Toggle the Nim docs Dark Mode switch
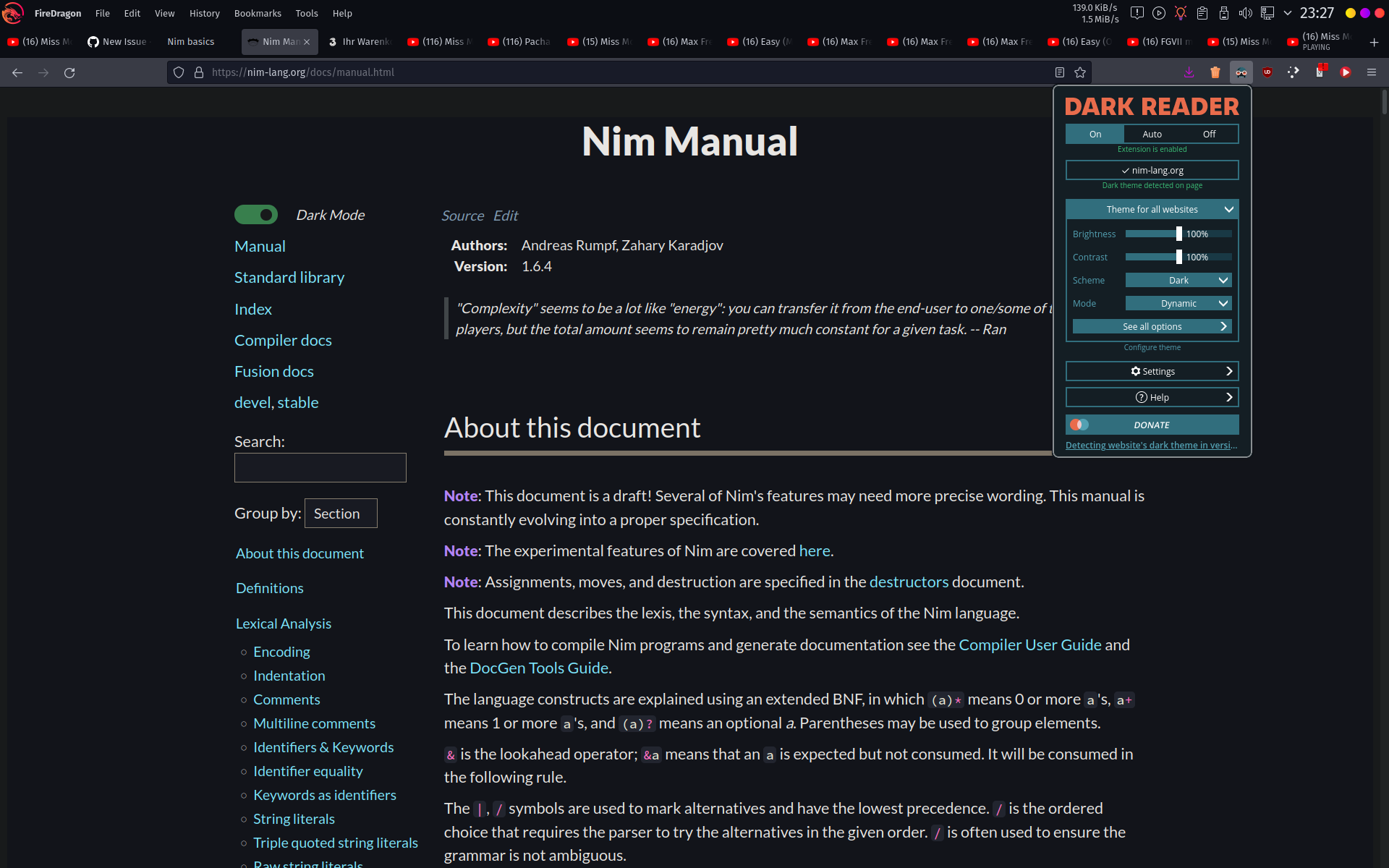The height and width of the screenshot is (868, 1389). point(256,215)
